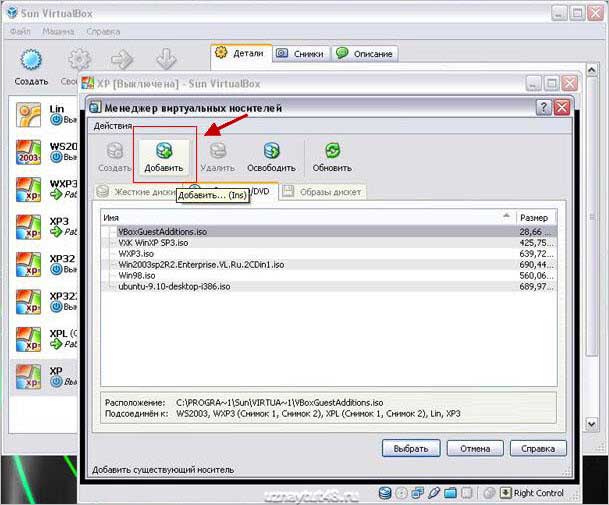Select the WXP3 machine icon

pos(28,190)
